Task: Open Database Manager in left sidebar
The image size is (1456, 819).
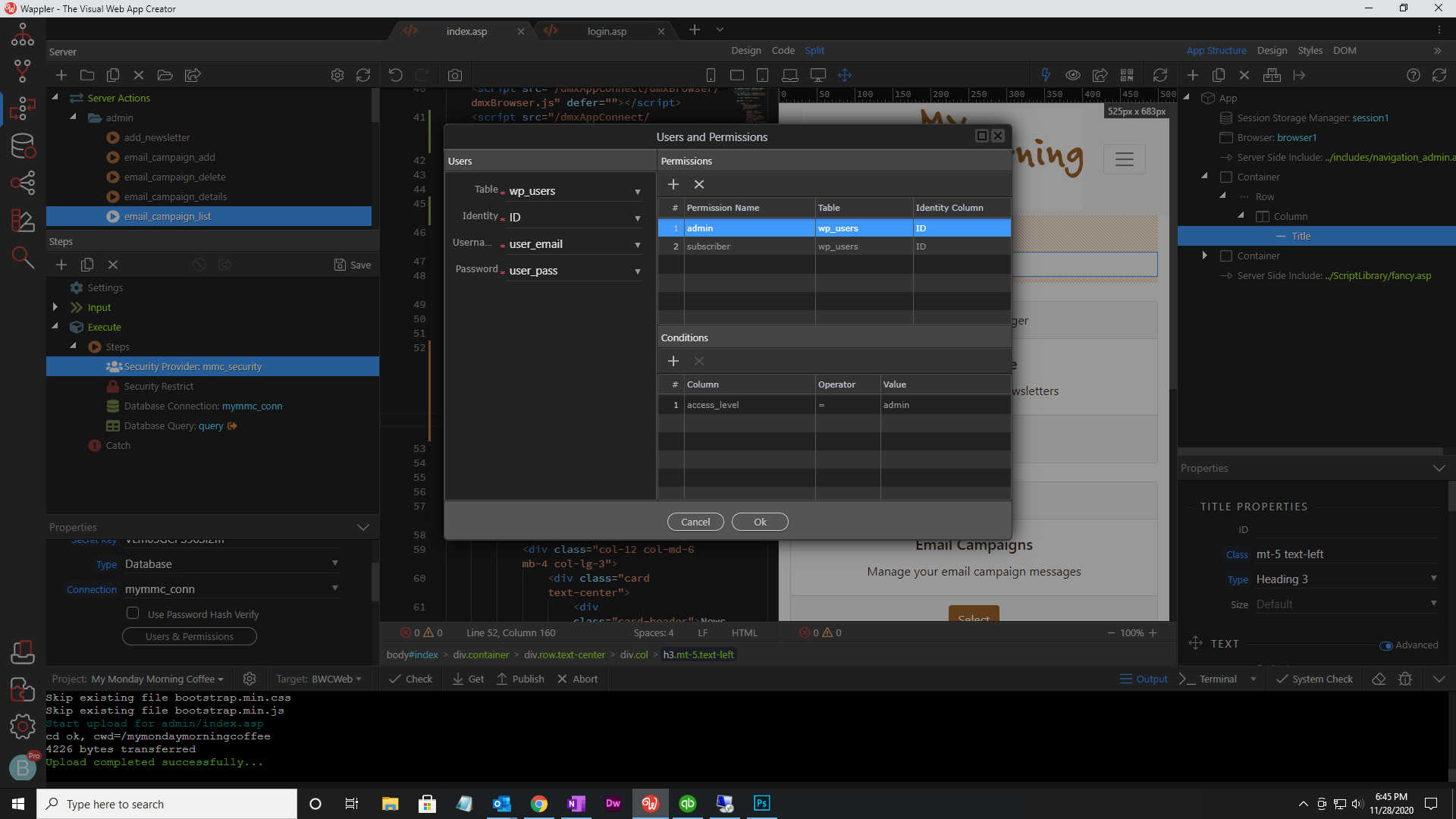Action: click(22, 146)
